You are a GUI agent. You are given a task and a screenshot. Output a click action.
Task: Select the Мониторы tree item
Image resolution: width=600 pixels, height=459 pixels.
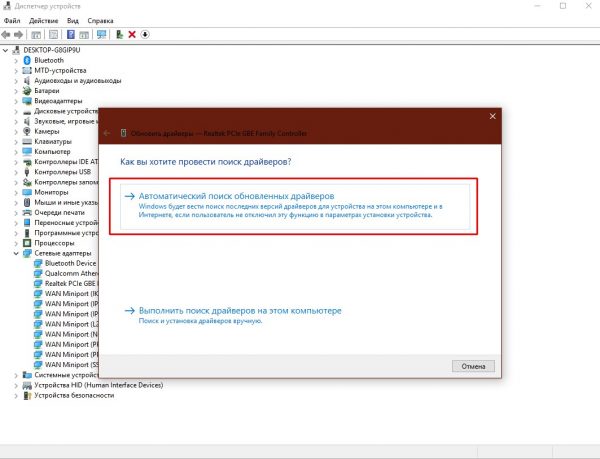(51, 192)
